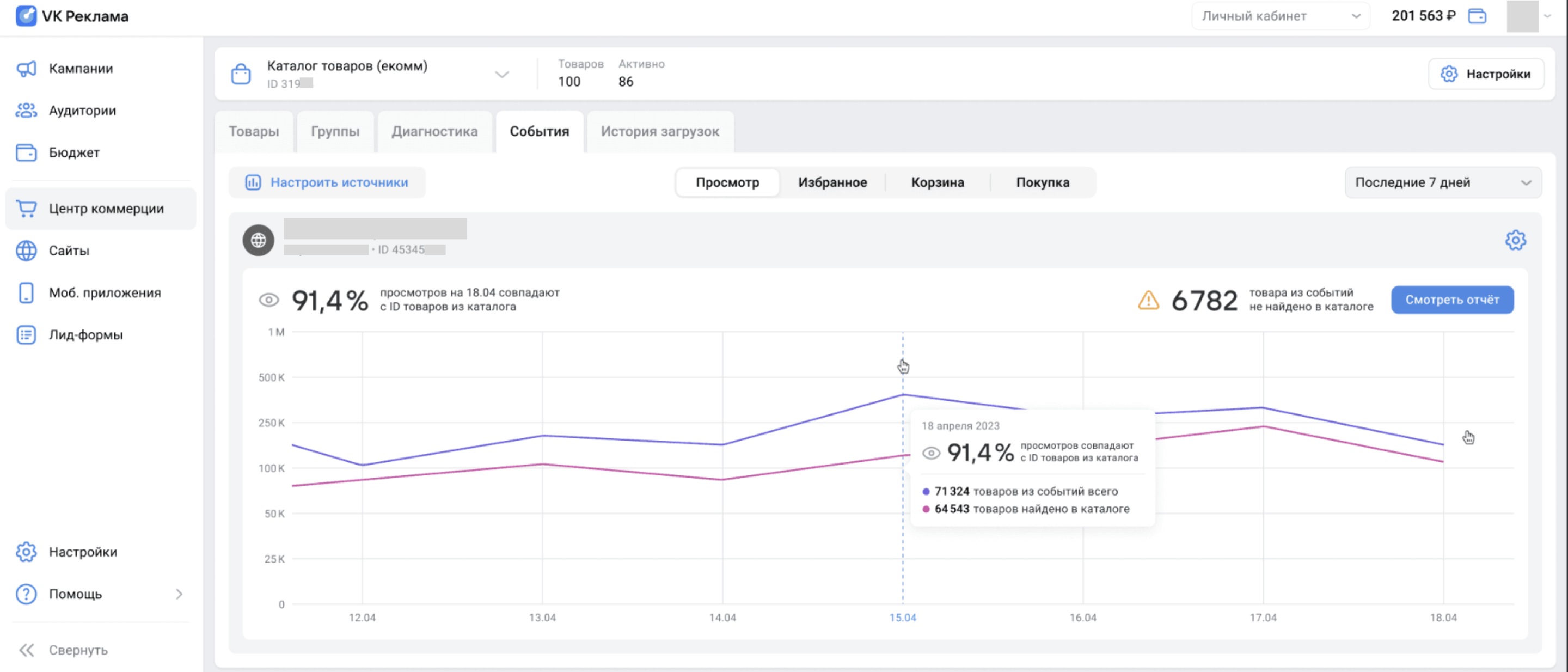Open the Последние 7 дней period dropdown
The width and height of the screenshot is (1568, 672).
click(x=1442, y=182)
